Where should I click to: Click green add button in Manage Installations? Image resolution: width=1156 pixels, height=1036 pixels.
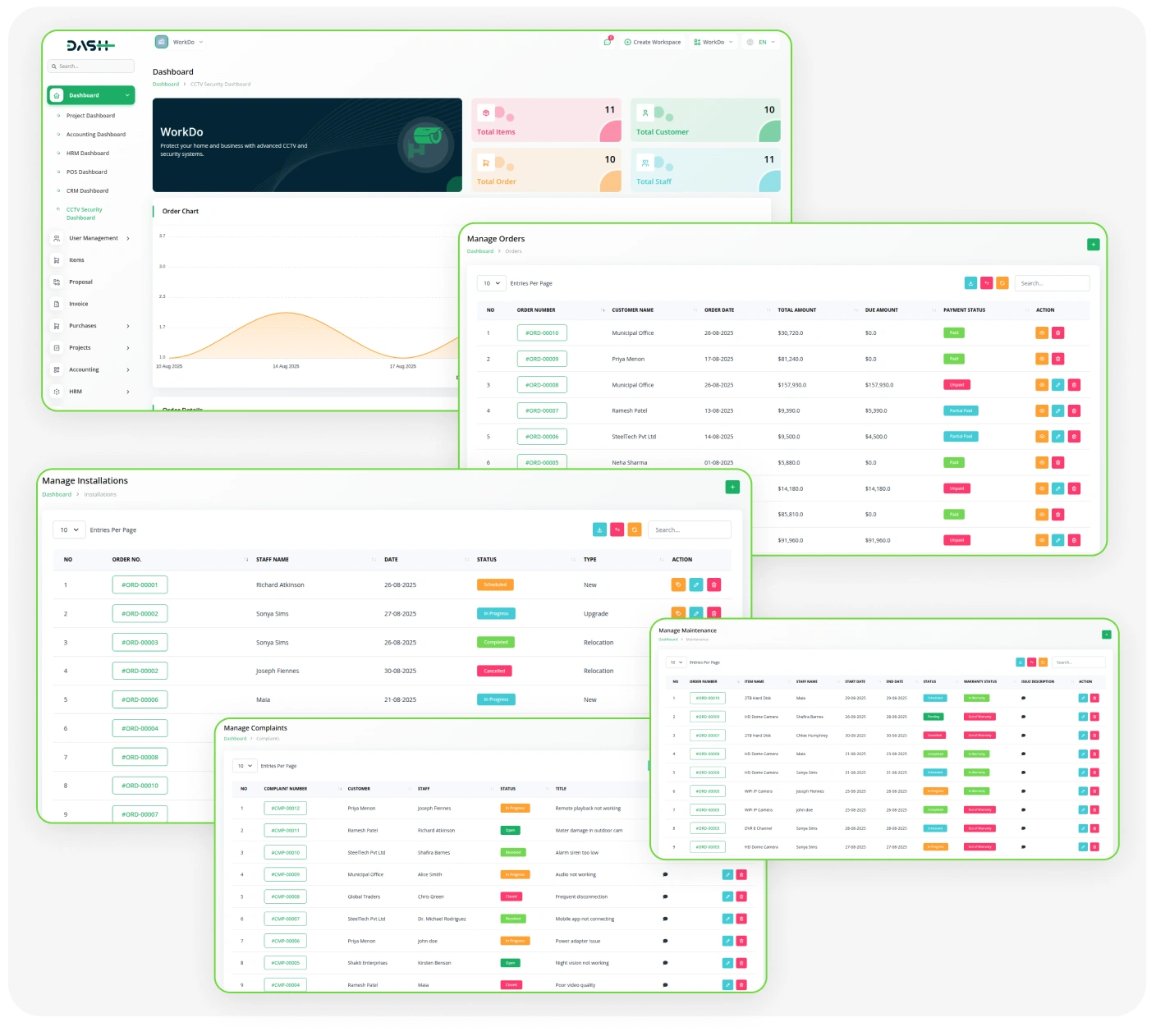pyautogui.click(x=732, y=488)
